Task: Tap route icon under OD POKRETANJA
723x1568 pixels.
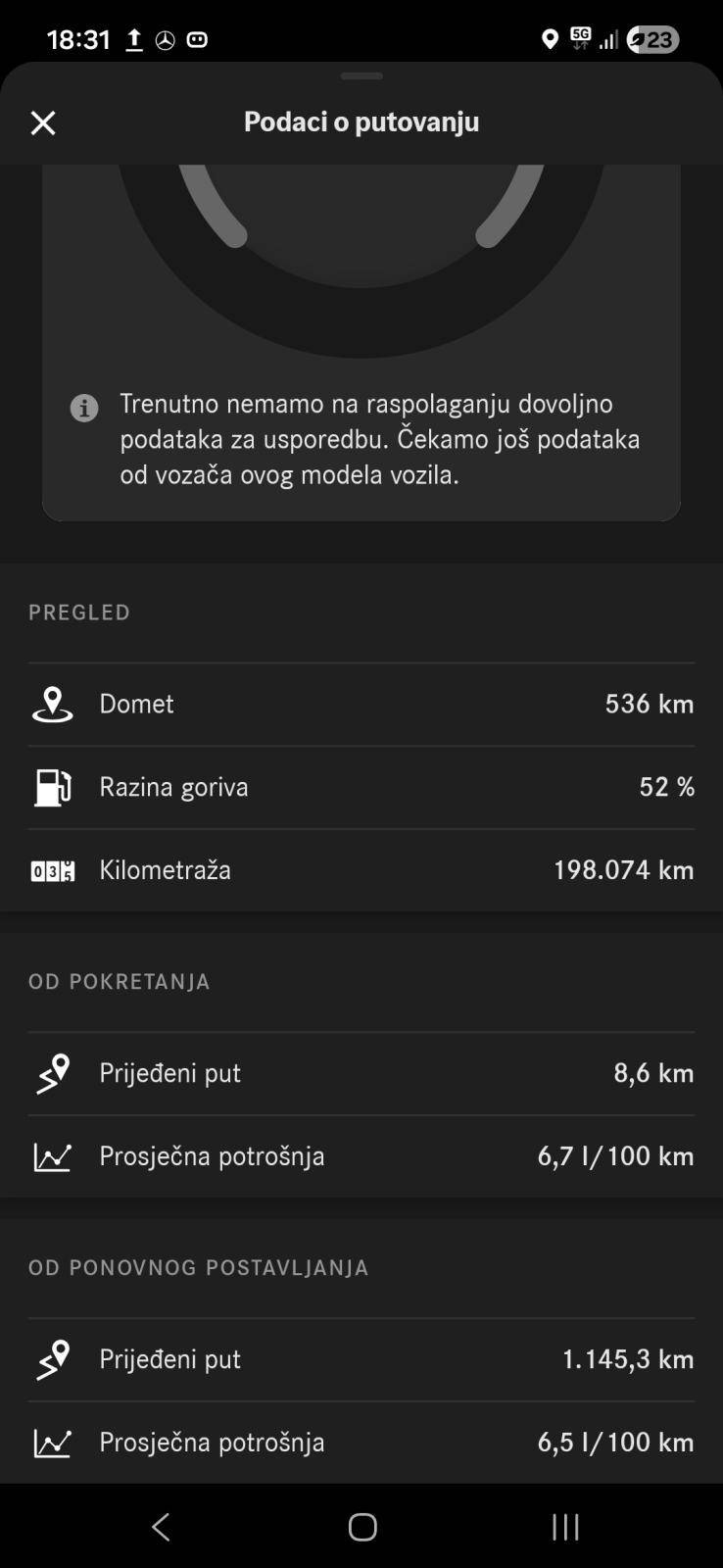Action: pyautogui.click(x=53, y=1073)
